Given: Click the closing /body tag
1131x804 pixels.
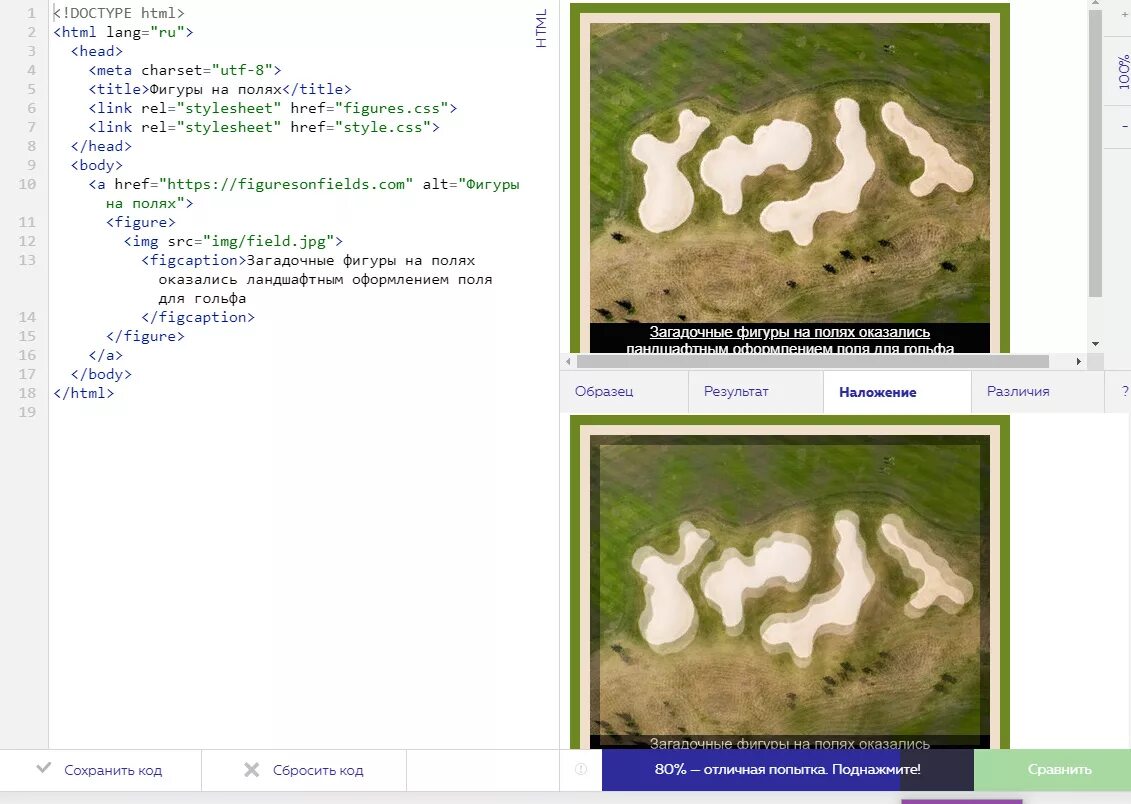Looking at the screenshot, I should [x=101, y=374].
